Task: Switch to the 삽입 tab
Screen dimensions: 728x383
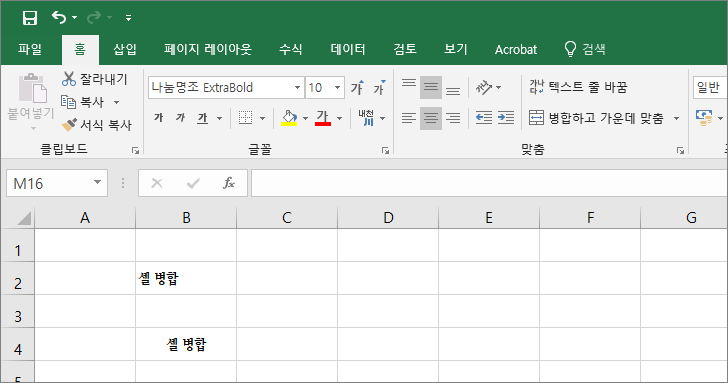Action: [124, 49]
